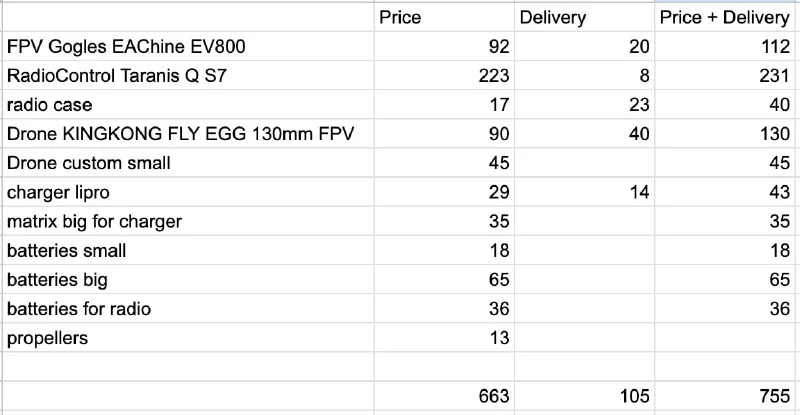Screen dimensions: 800x415
Task: Select the Drone KINGKONG FLY EGG cell
Action: 188,134
